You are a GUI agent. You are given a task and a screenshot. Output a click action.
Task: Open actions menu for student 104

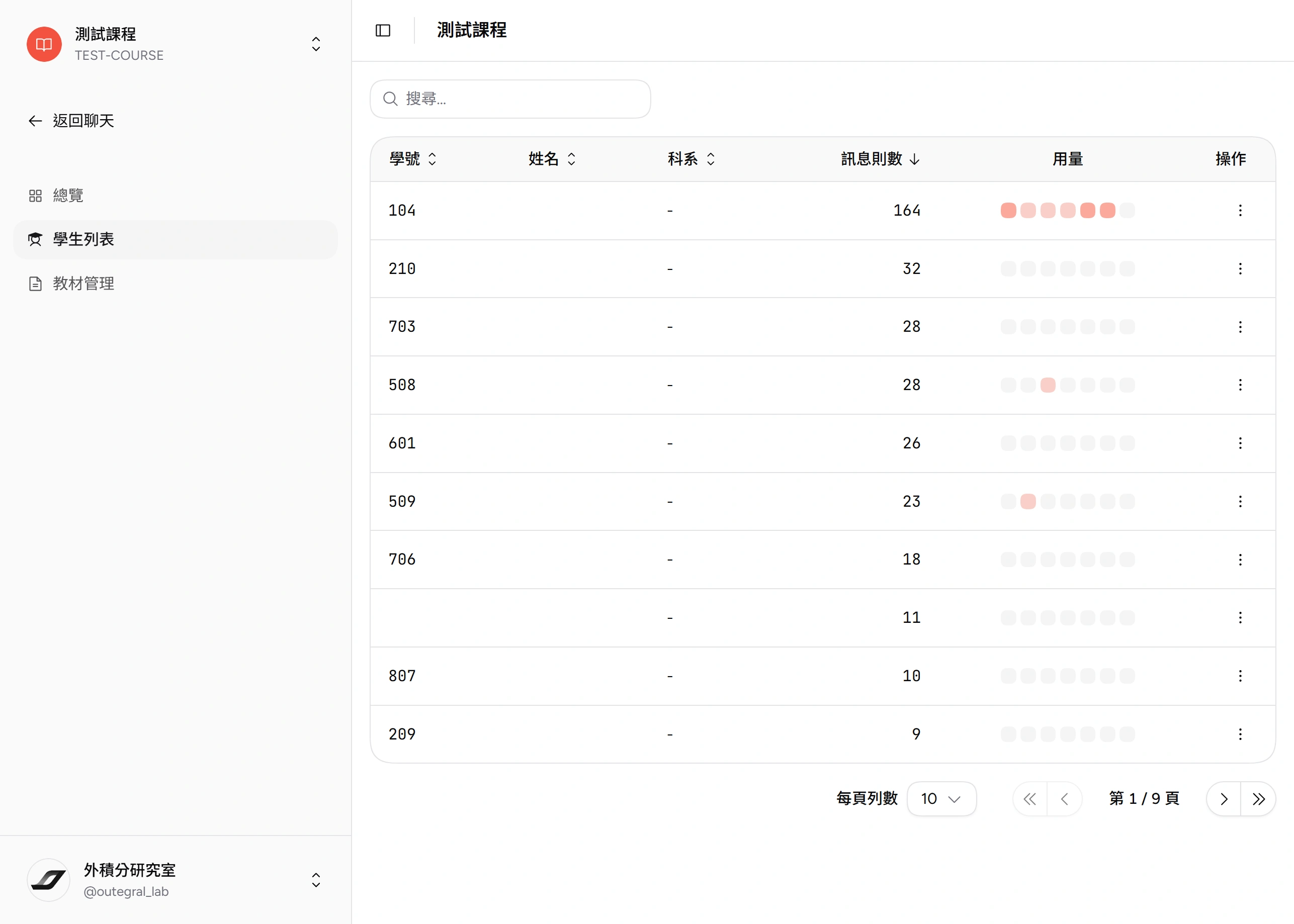[1240, 211]
